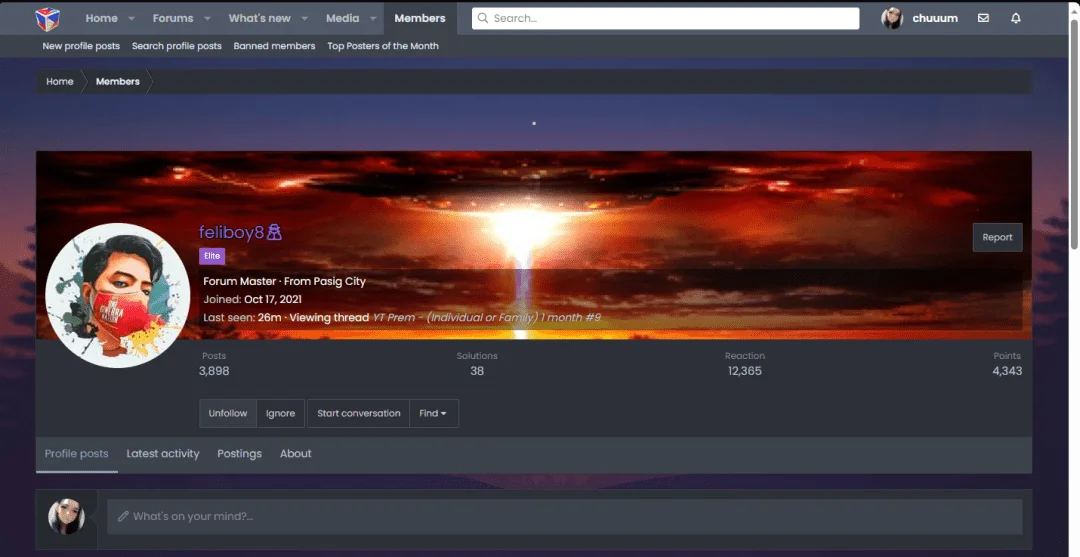The image size is (1080, 557).
Task: Open the YT Prem thread link
Action: [x=487, y=317]
